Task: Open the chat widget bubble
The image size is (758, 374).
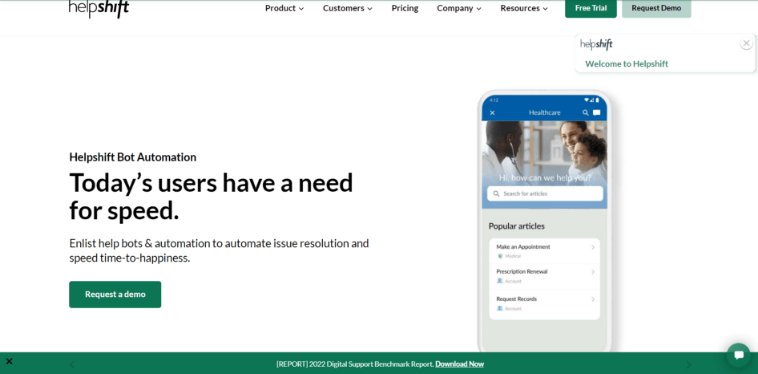Action: coord(739,355)
